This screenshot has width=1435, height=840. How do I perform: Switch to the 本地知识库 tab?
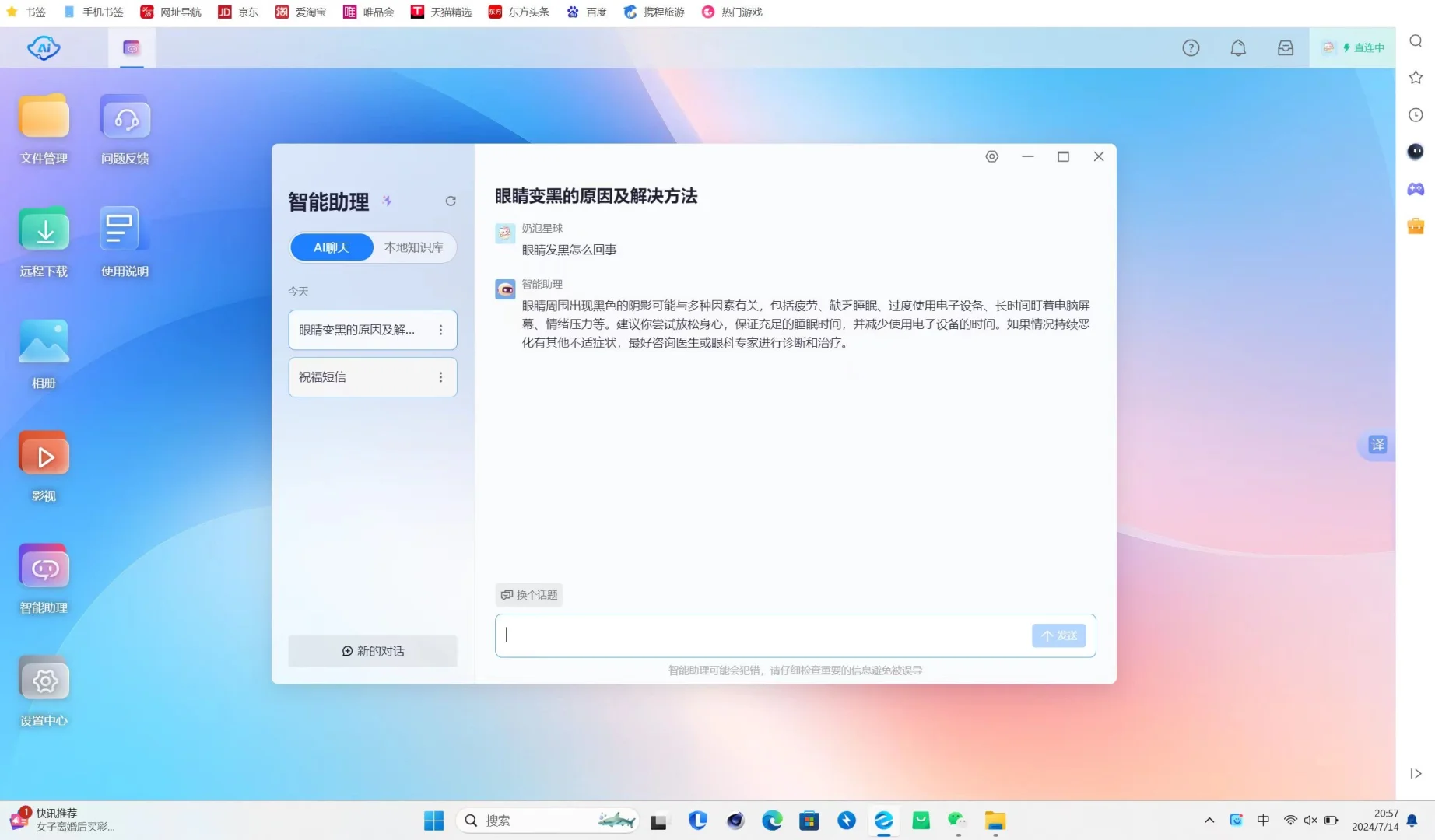click(x=413, y=247)
